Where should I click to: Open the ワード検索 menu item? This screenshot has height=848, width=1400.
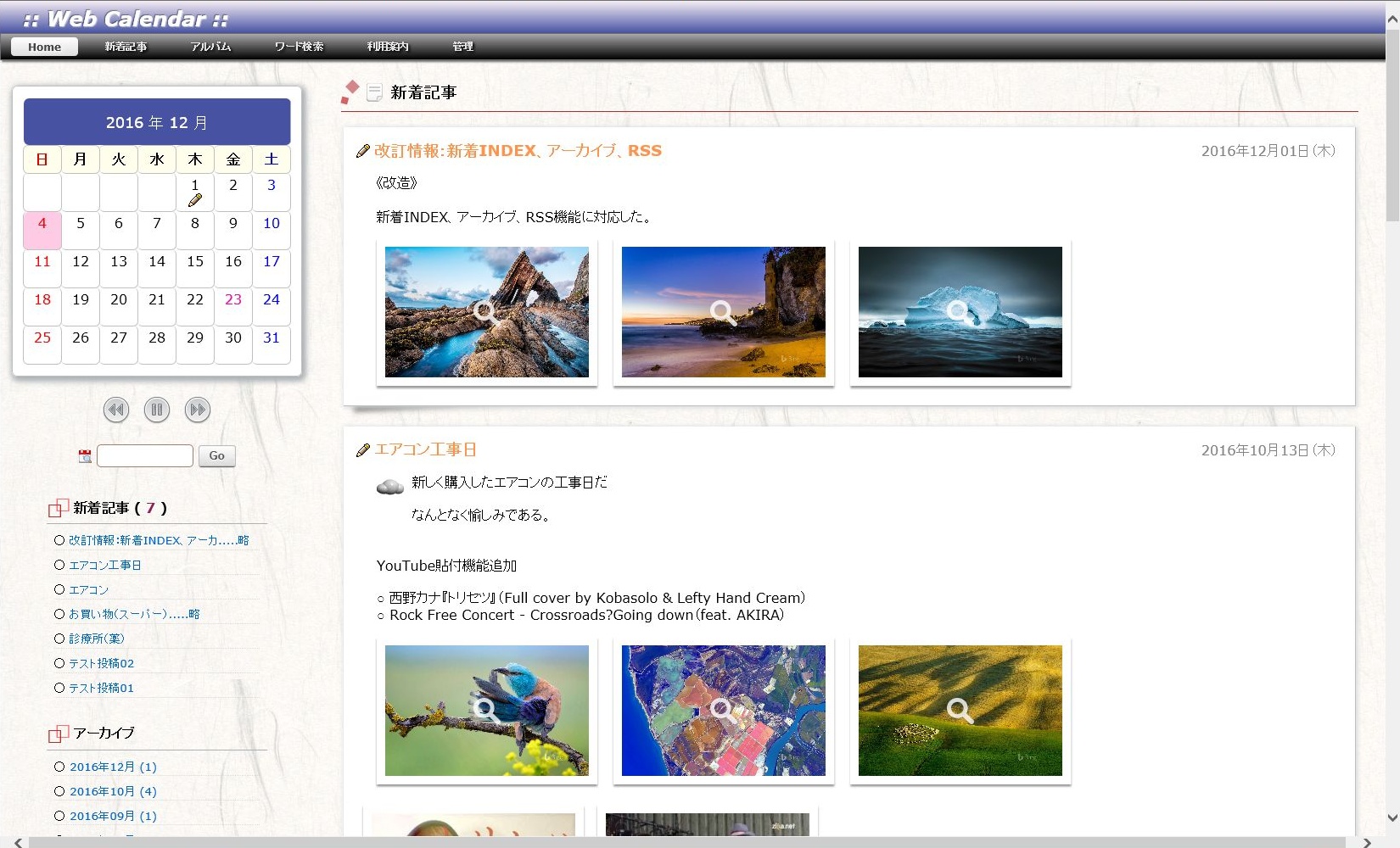[x=299, y=47]
